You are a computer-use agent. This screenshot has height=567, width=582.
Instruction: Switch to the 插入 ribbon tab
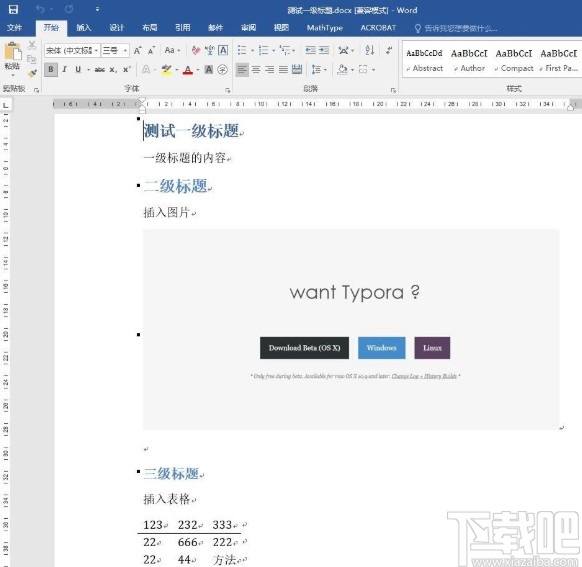[84, 27]
